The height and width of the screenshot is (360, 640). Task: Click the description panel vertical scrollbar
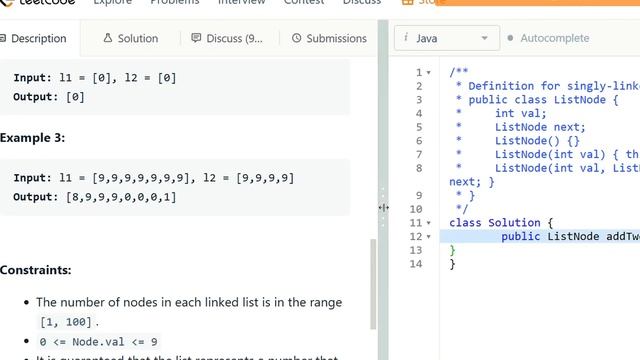coord(373,284)
